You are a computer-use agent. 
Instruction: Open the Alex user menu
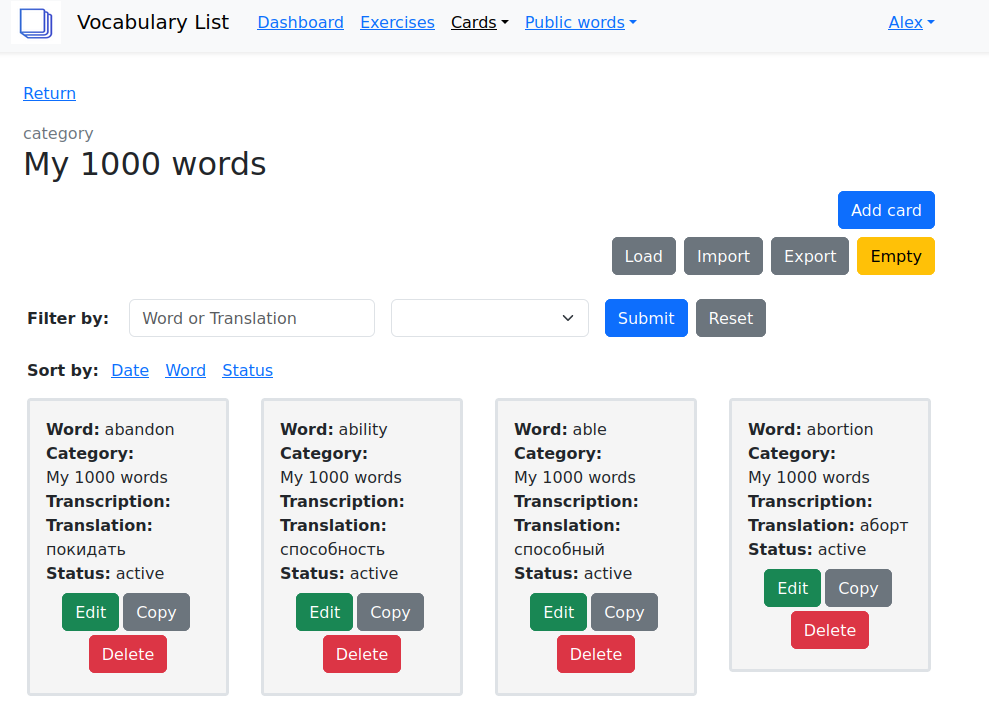point(910,22)
